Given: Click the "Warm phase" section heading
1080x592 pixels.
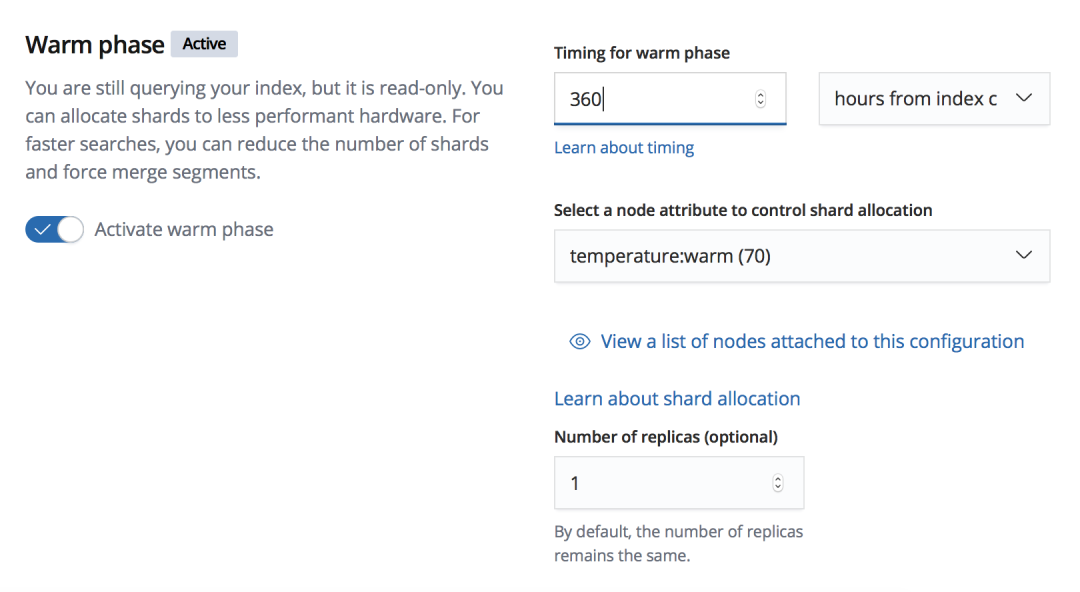Looking at the screenshot, I should click(x=95, y=45).
